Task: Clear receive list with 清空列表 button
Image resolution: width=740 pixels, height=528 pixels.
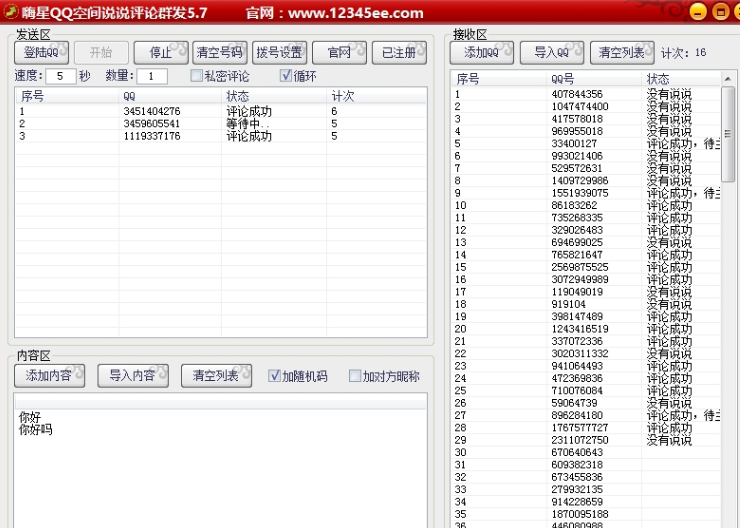Action: 622,52
